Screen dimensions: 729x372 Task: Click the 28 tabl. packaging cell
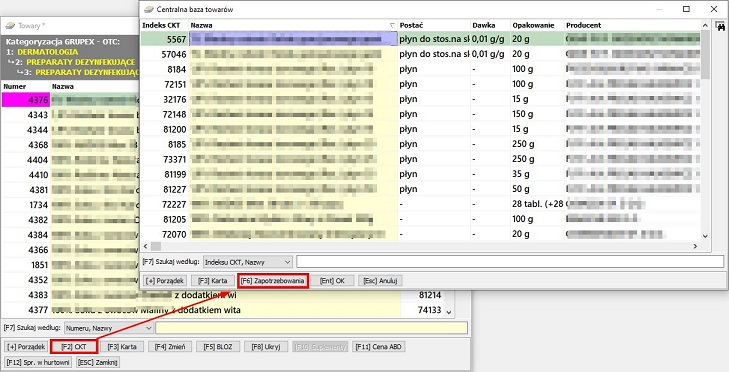[x=537, y=204]
